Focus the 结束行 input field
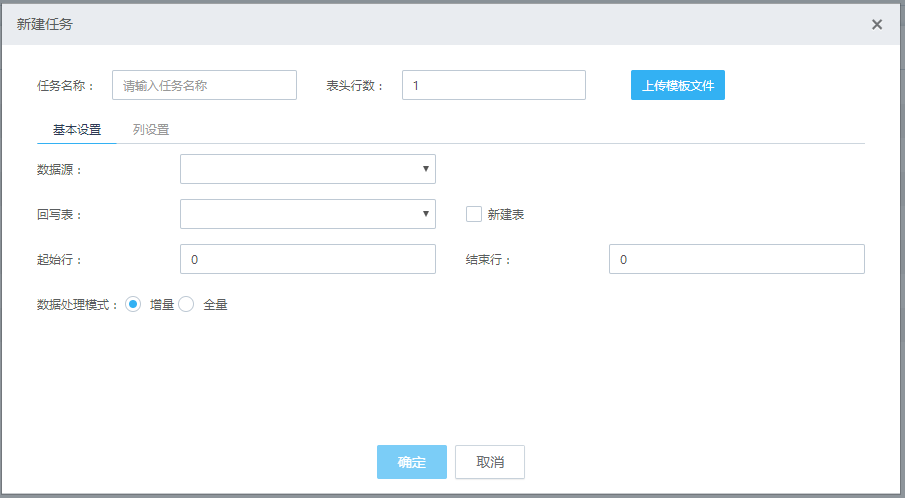The height and width of the screenshot is (498, 905). [x=736, y=259]
